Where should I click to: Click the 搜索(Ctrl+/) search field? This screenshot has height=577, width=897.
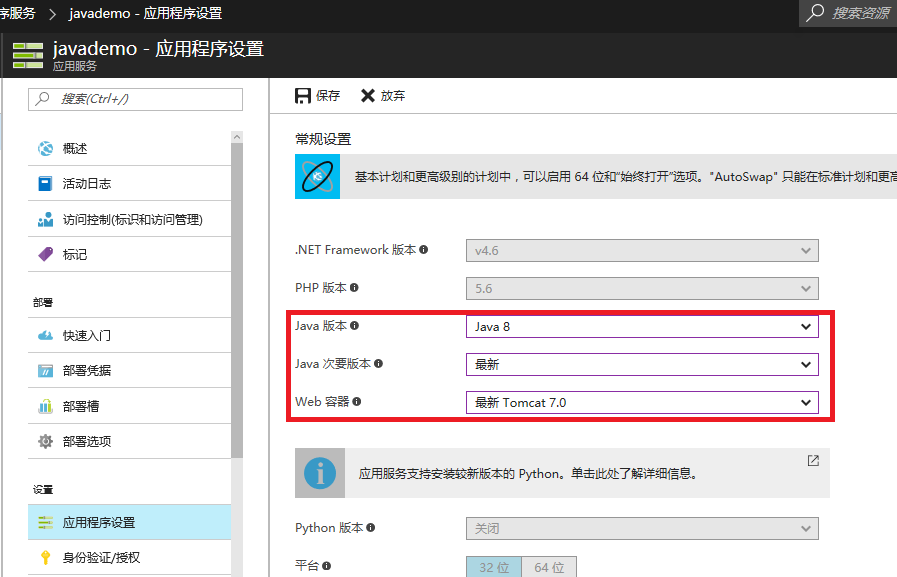[x=136, y=99]
